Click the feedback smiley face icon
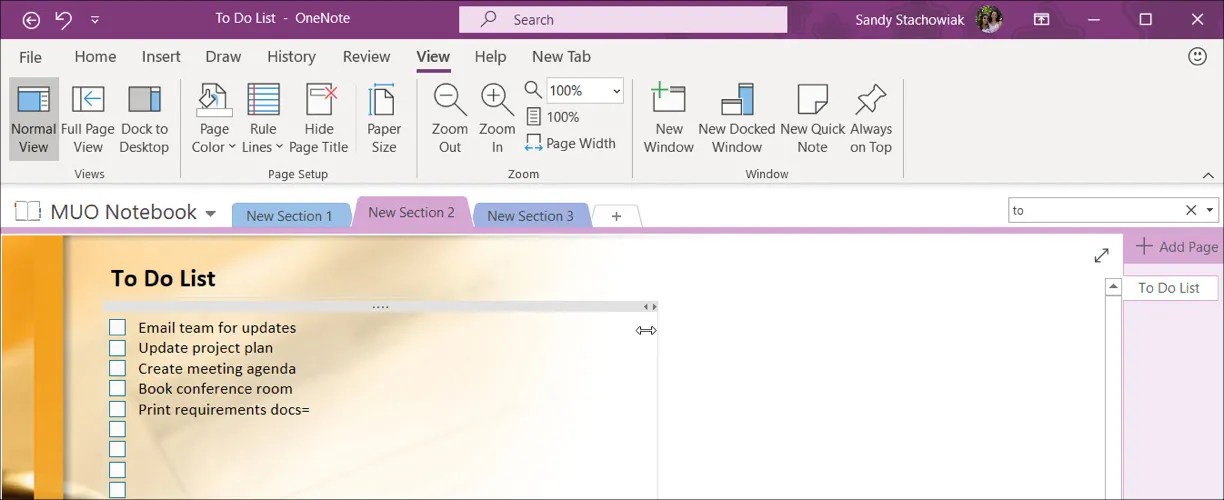Screen dimensions: 1224x500 1197,57
